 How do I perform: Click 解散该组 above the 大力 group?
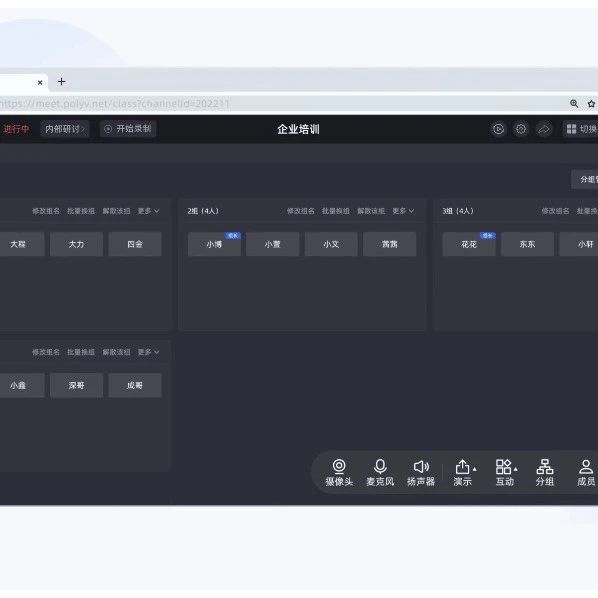coord(116,211)
